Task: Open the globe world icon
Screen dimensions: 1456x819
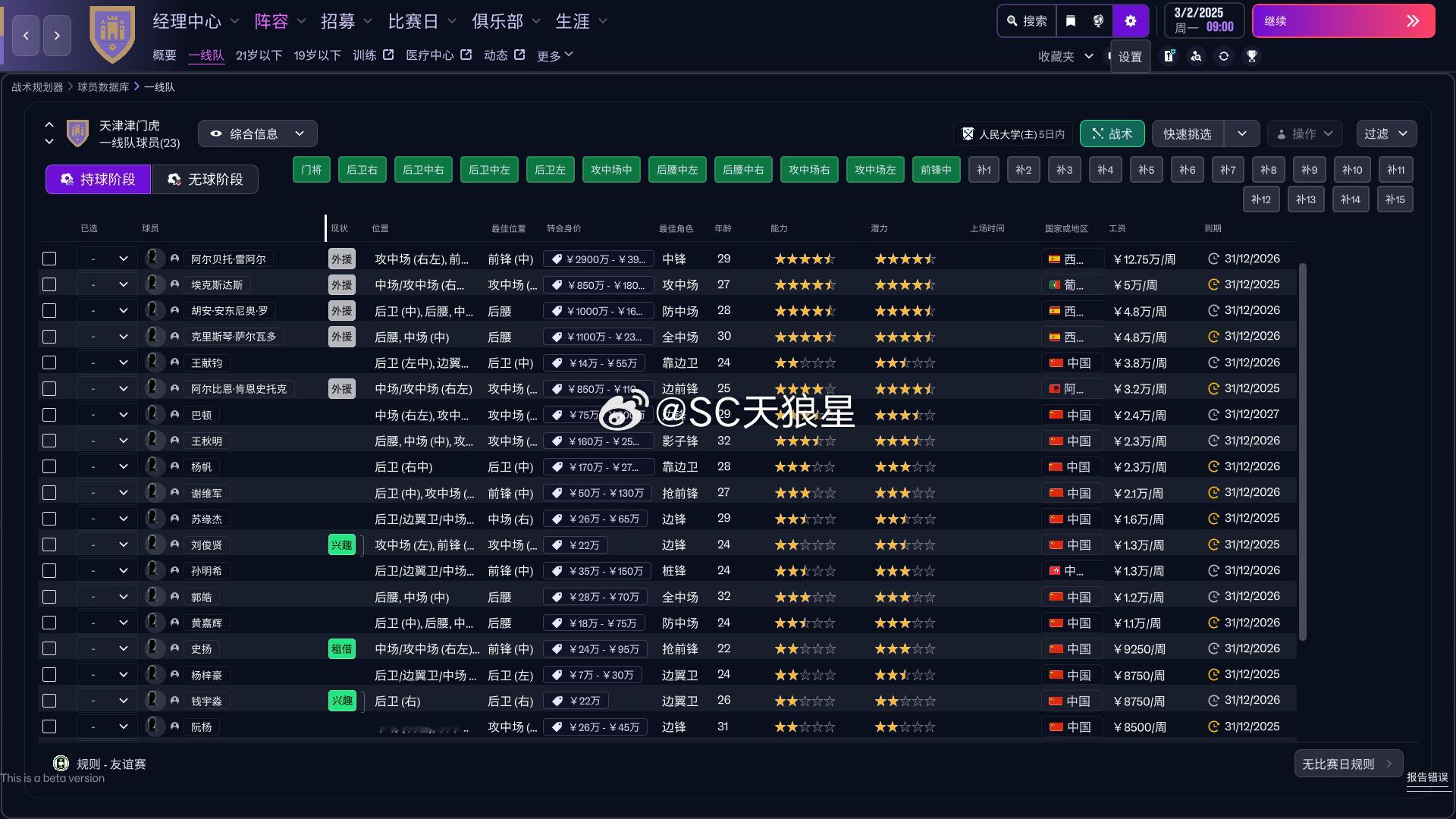Action: pos(1098,21)
